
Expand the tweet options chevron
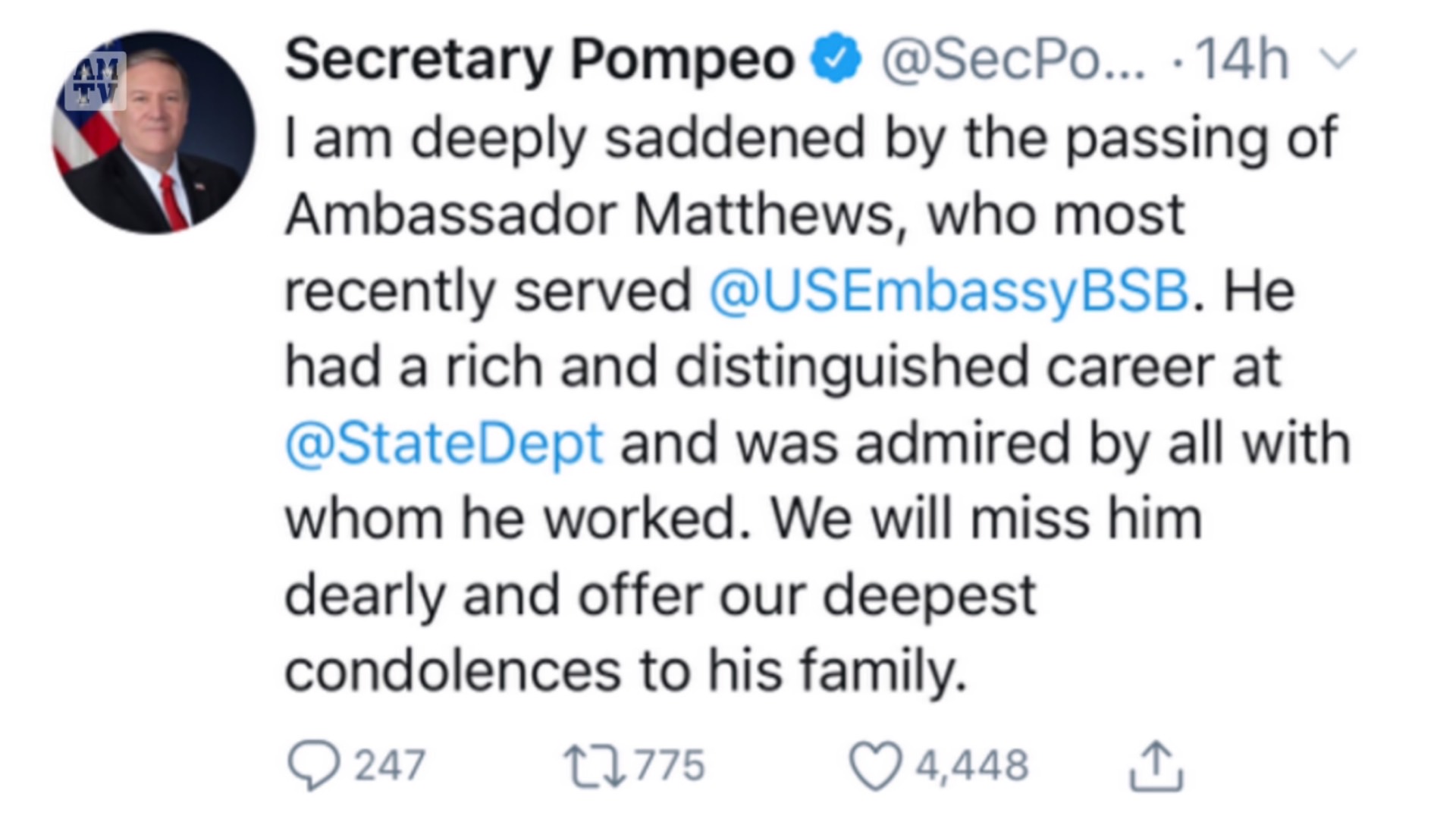click(1338, 59)
